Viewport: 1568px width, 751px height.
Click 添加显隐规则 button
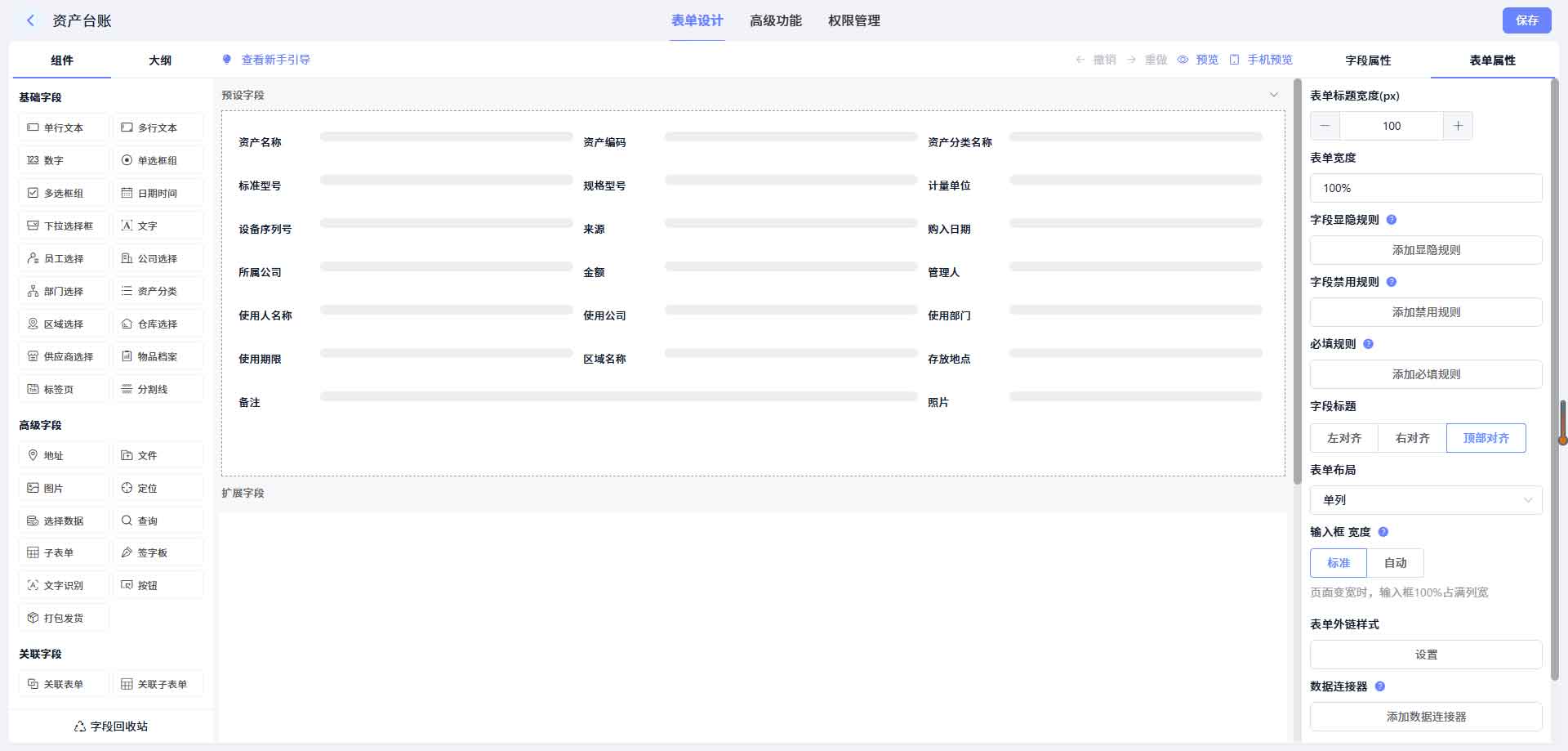tap(1426, 250)
